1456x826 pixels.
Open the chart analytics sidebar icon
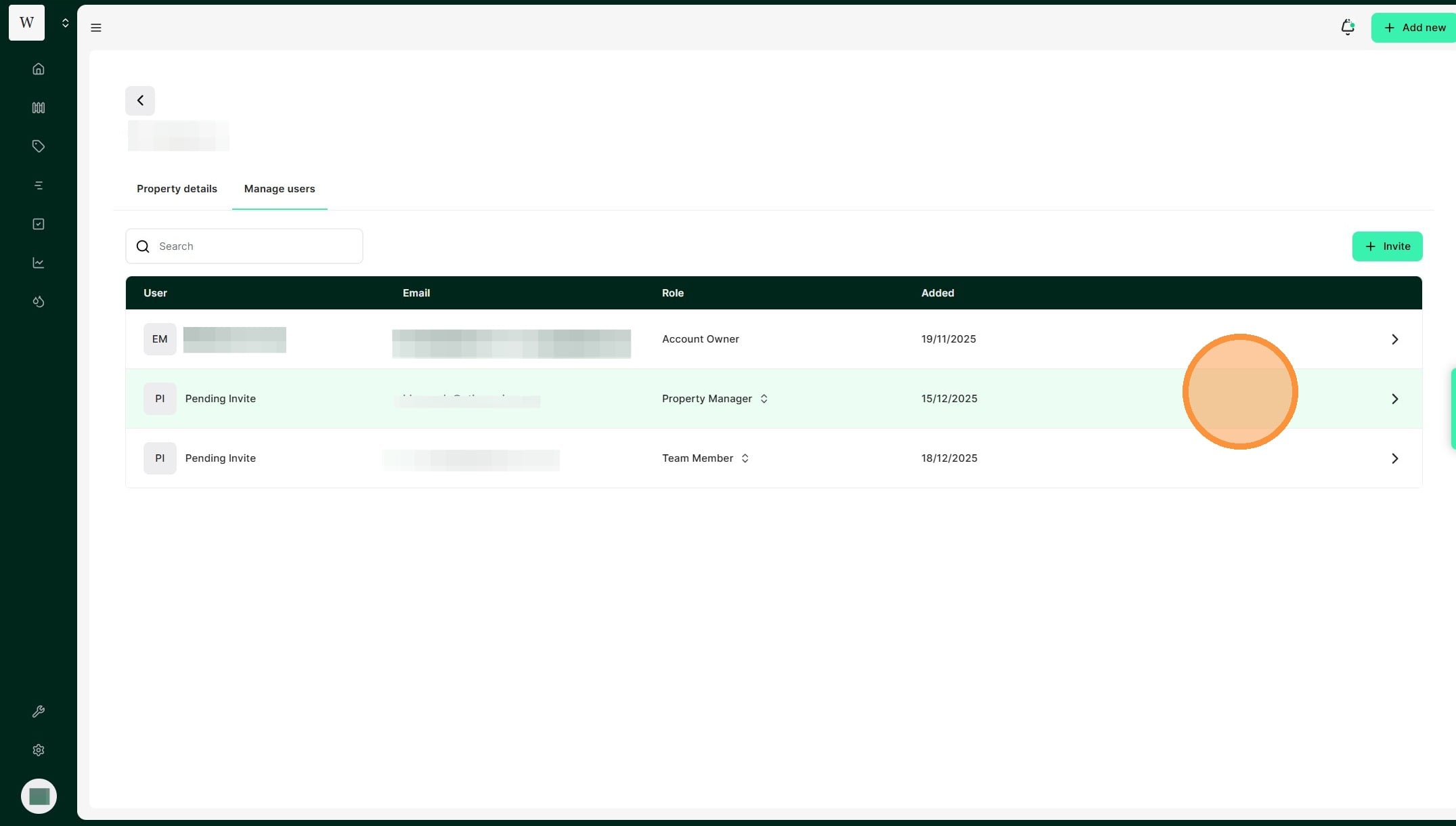tap(39, 263)
